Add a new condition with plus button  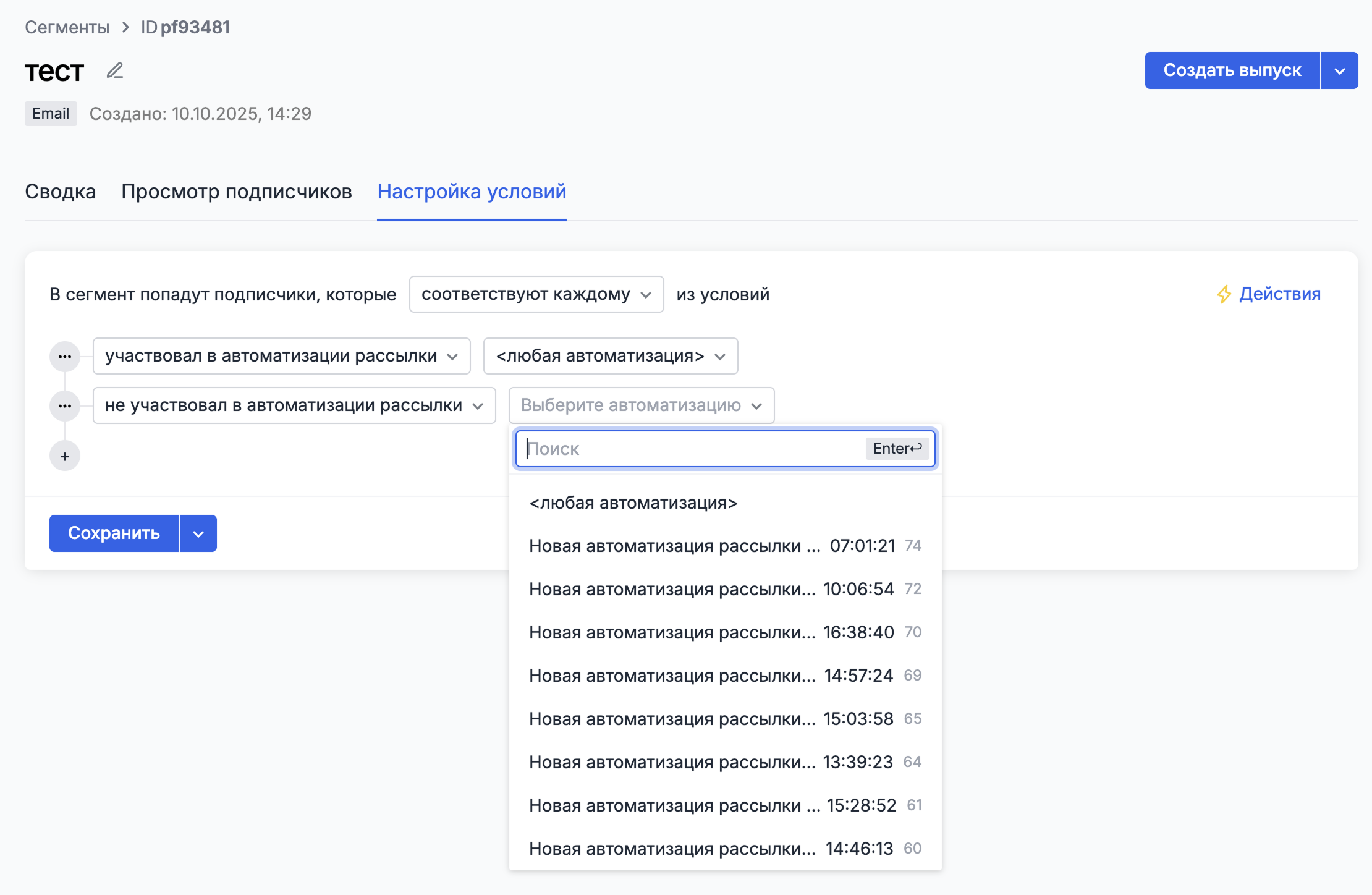65,457
